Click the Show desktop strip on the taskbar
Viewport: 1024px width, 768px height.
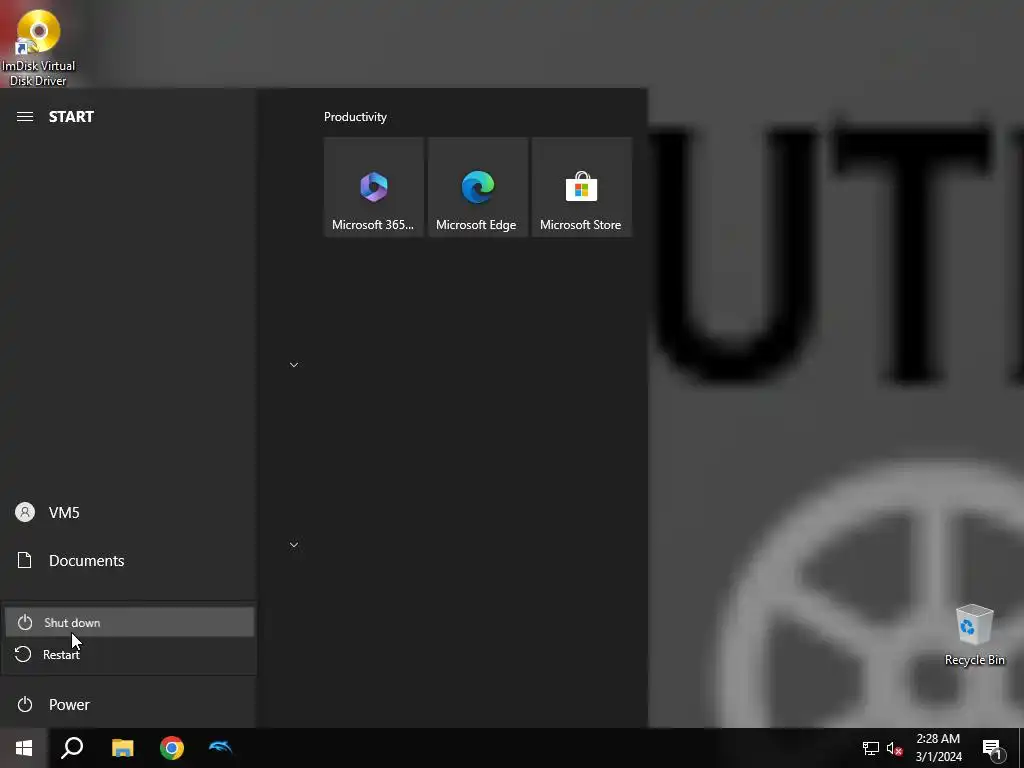(x=1021, y=748)
